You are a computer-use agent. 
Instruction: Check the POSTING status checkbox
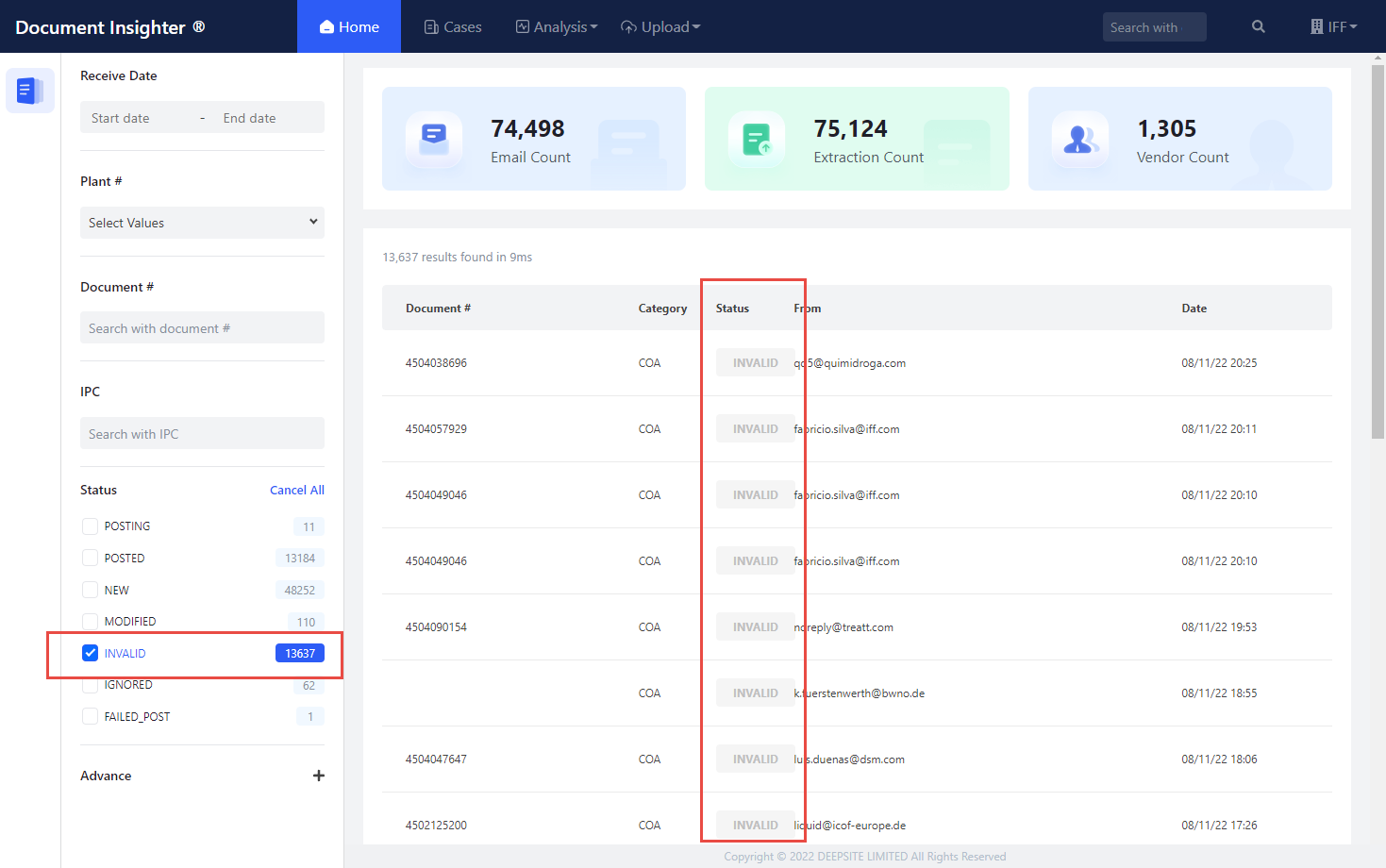point(91,526)
